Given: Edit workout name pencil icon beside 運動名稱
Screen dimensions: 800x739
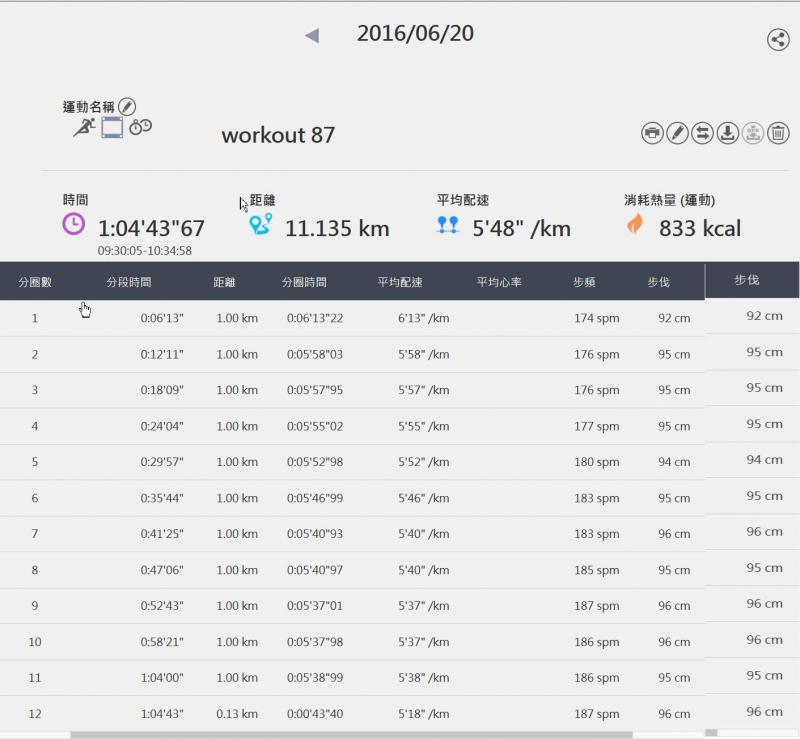Looking at the screenshot, I should coord(127,107).
